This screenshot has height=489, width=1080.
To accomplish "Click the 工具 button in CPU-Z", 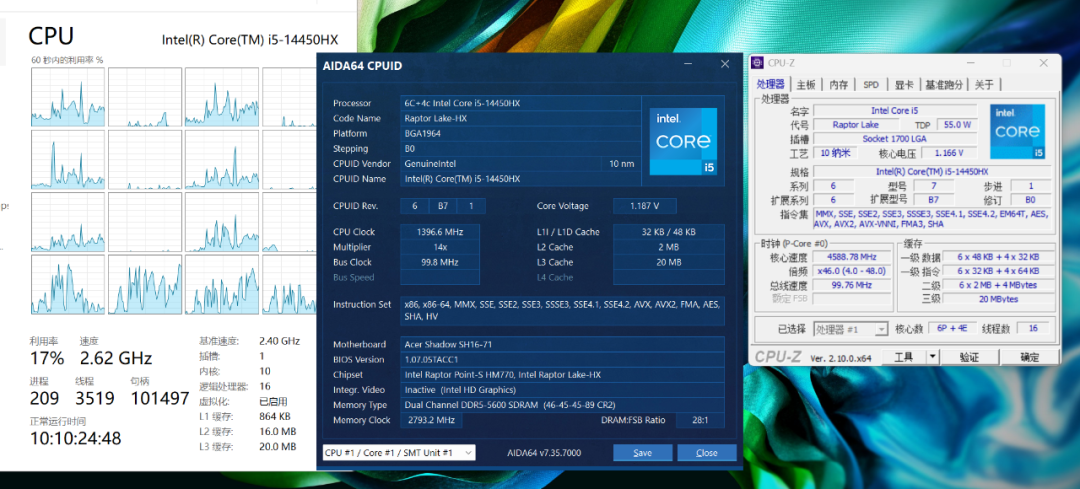I will coord(902,356).
